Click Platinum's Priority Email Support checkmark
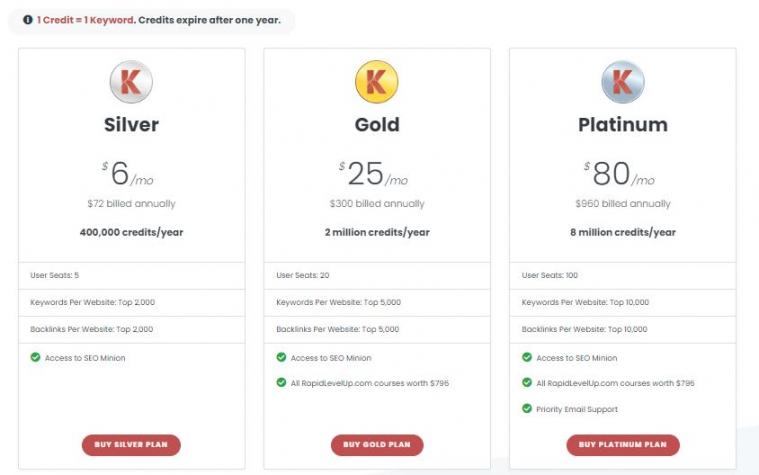The width and height of the screenshot is (759, 475). point(527,409)
